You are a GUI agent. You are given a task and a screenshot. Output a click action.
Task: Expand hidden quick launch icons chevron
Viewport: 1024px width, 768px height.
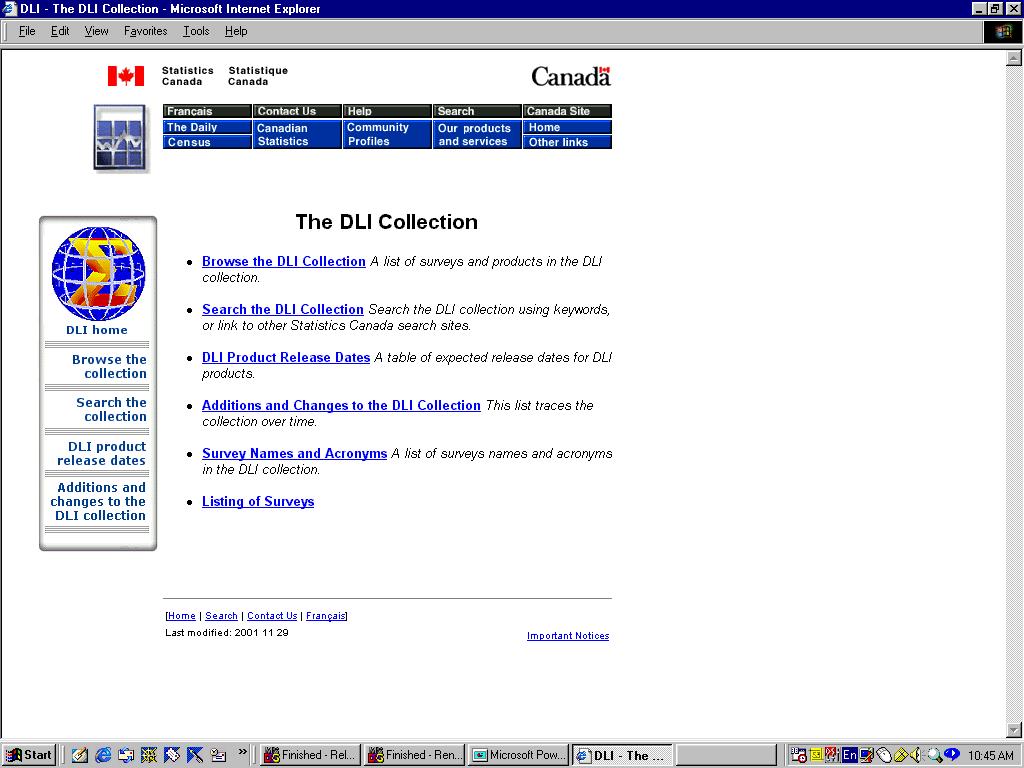point(242,752)
